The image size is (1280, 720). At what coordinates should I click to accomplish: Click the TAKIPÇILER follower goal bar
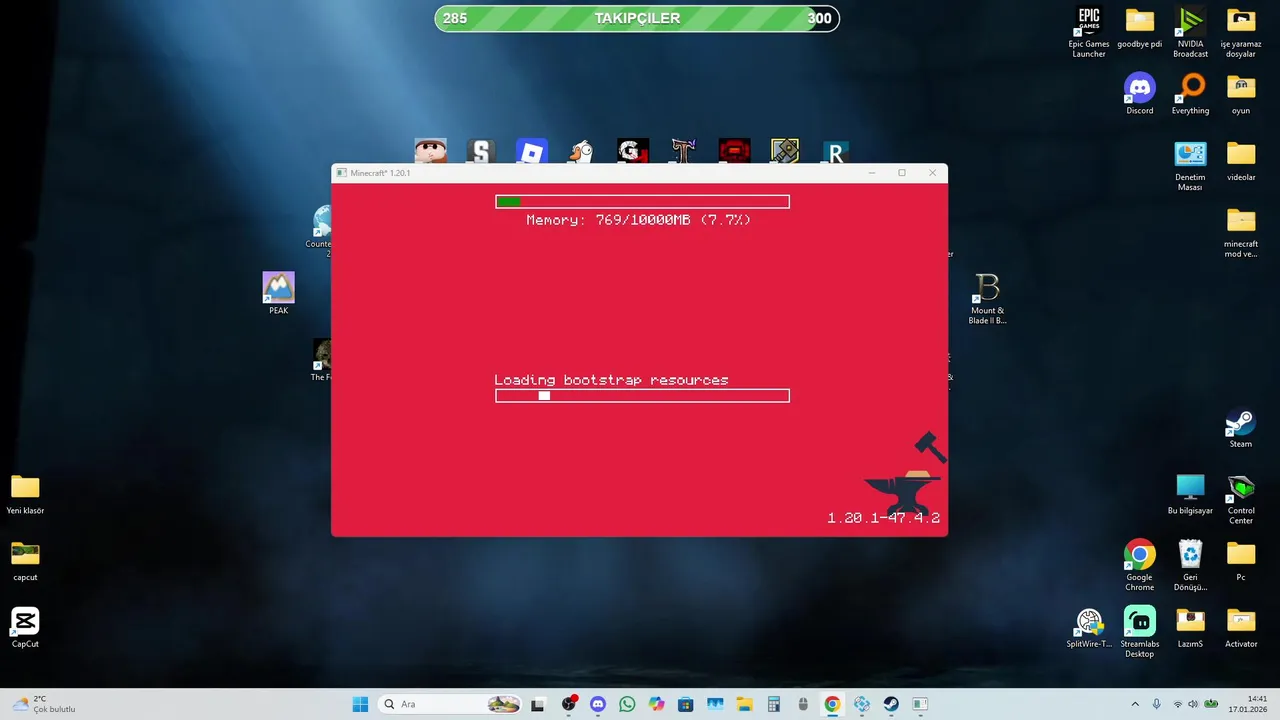coord(637,18)
